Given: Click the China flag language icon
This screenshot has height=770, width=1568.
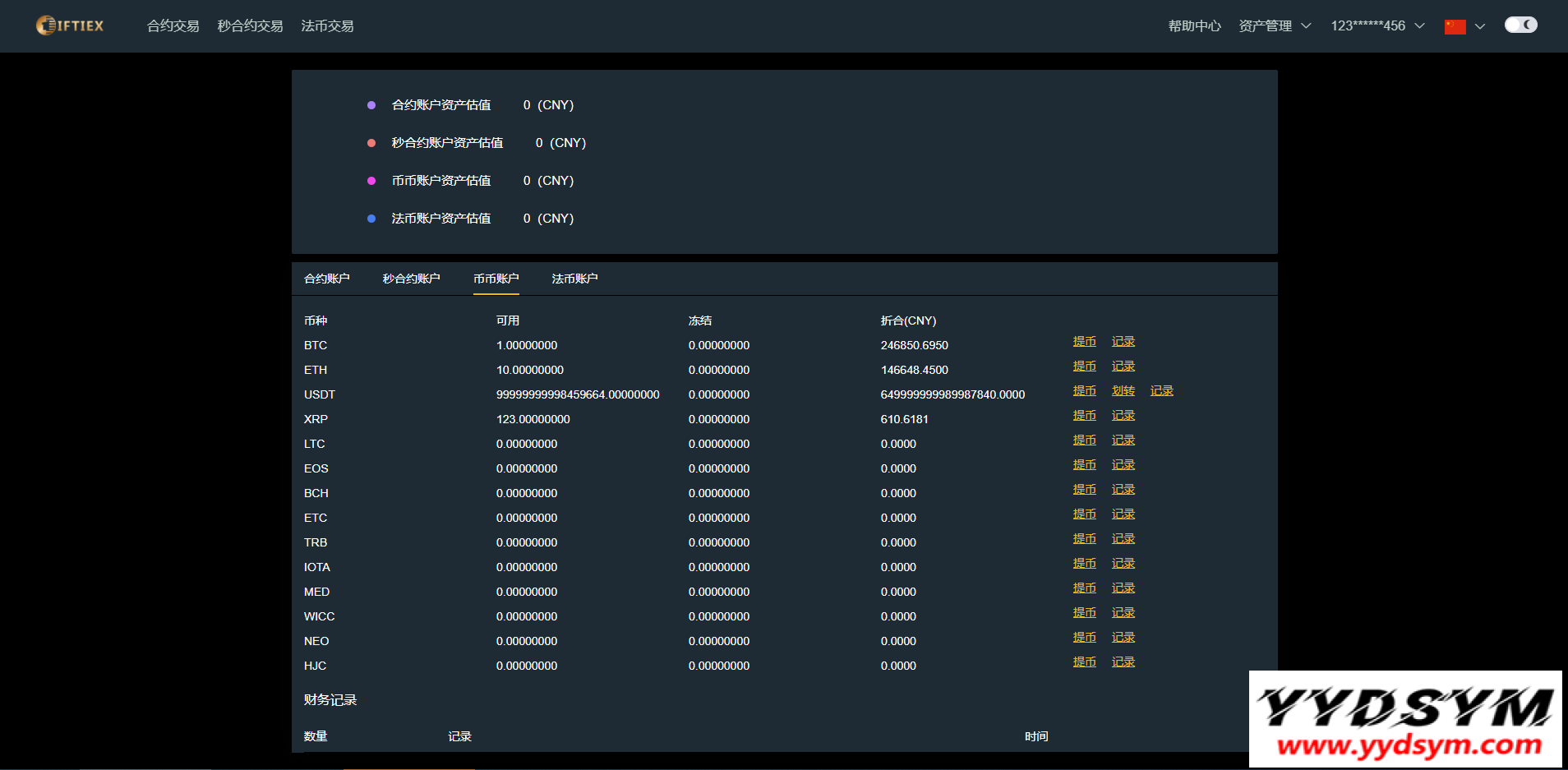Looking at the screenshot, I should point(1455,26).
